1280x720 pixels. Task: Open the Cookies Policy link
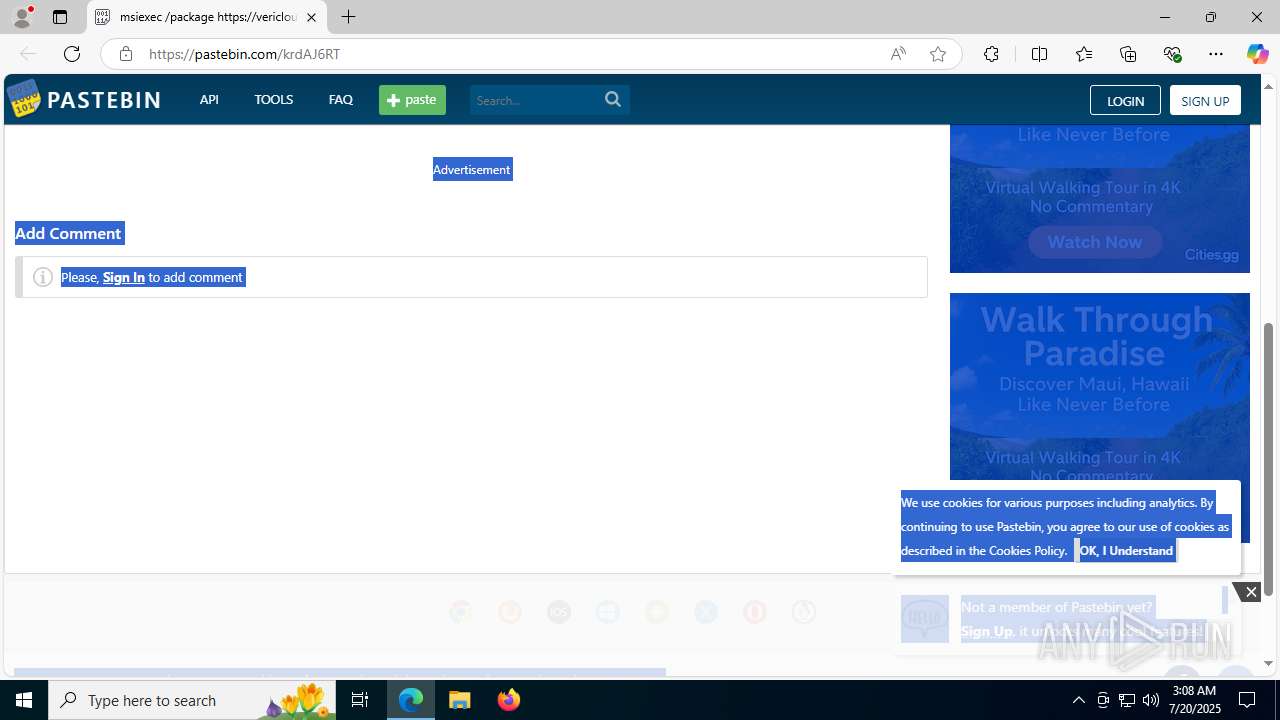(1026, 550)
